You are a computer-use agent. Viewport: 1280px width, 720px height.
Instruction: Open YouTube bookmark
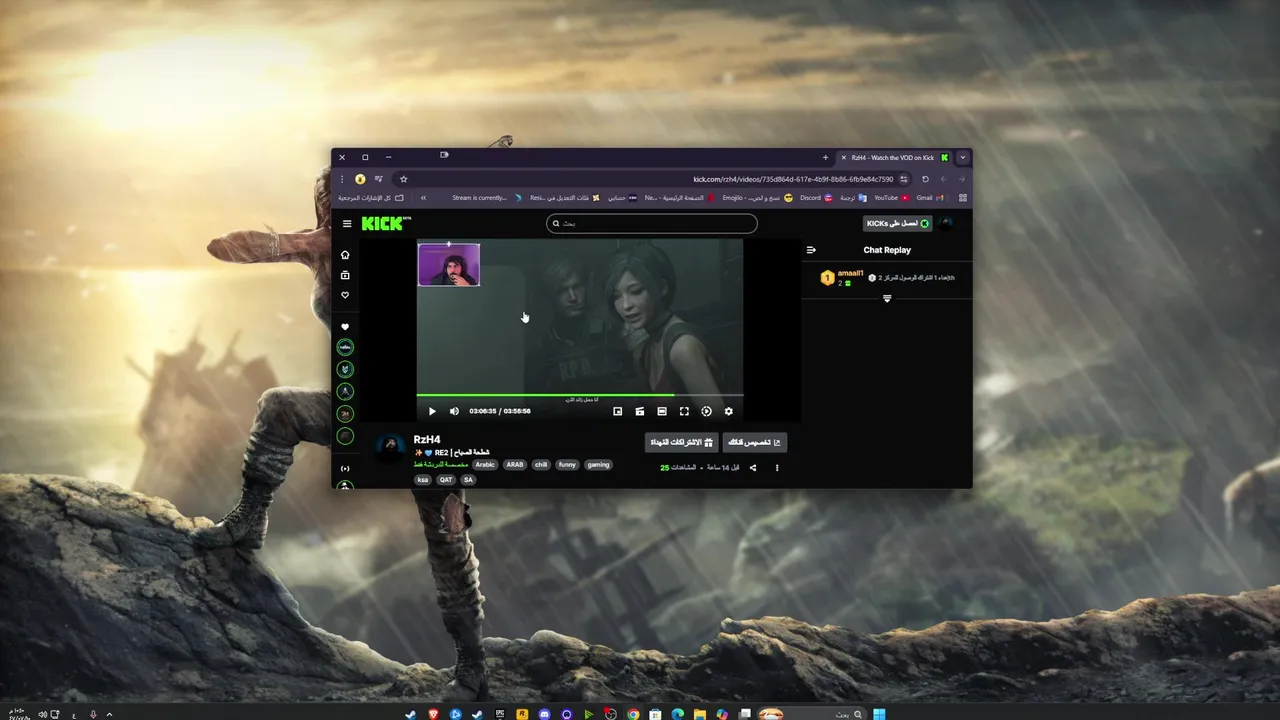click(892, 198)
